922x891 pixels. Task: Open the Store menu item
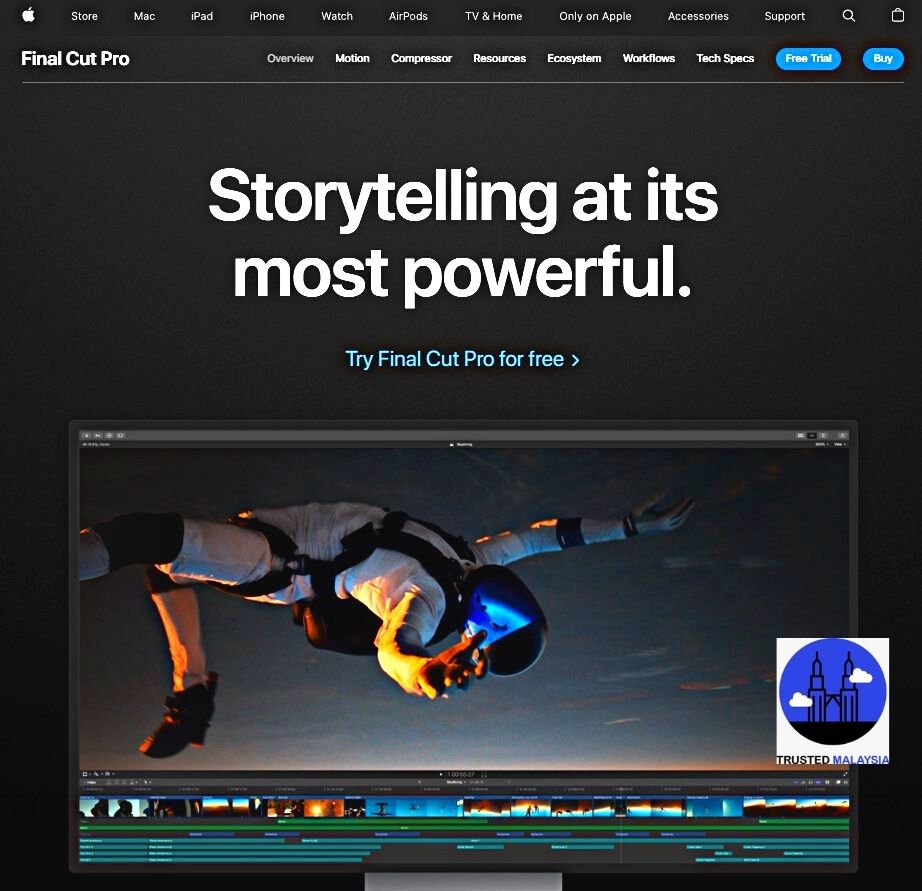(85, 16)
